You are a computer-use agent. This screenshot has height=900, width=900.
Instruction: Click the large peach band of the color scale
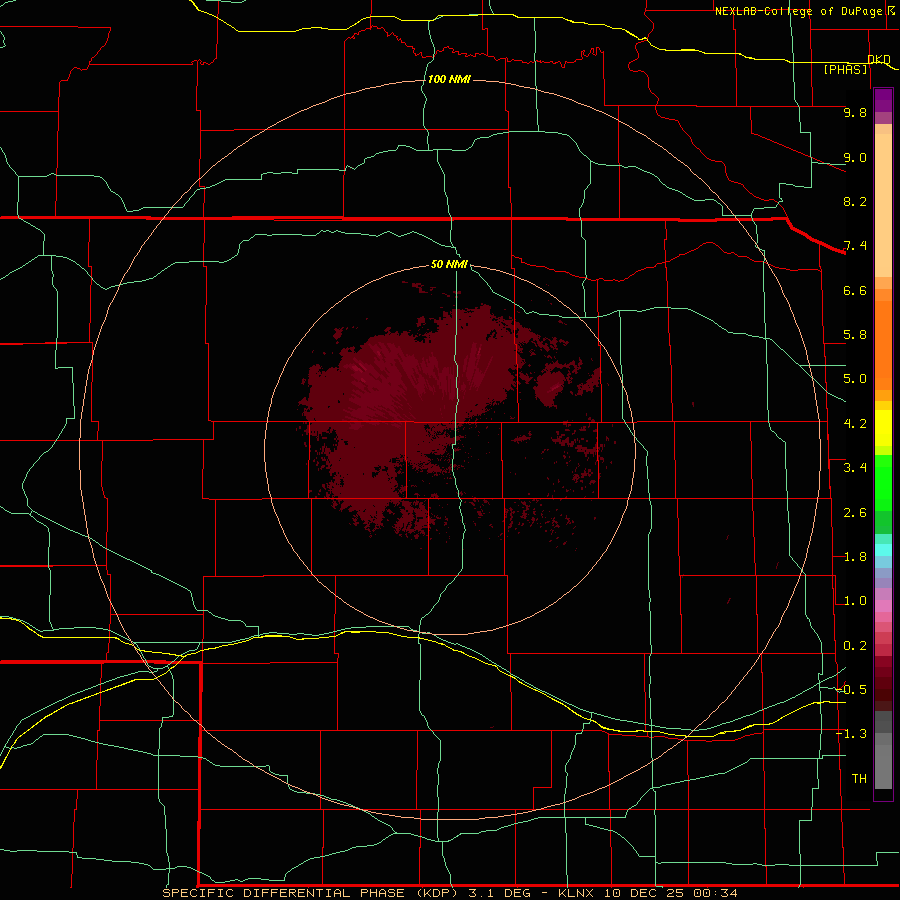[883, 205]
